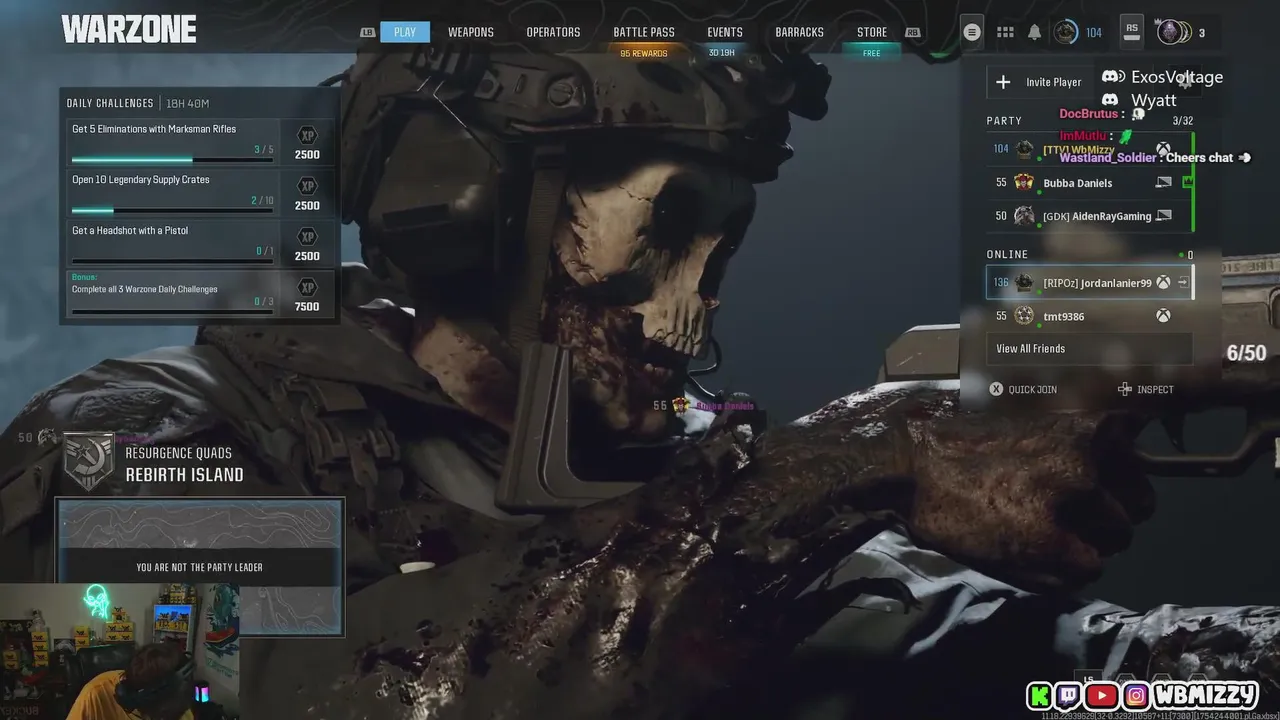1280x720 pixels.
Task: Click Discord icon next to Wyatt
Action: tap(1110, 100)
